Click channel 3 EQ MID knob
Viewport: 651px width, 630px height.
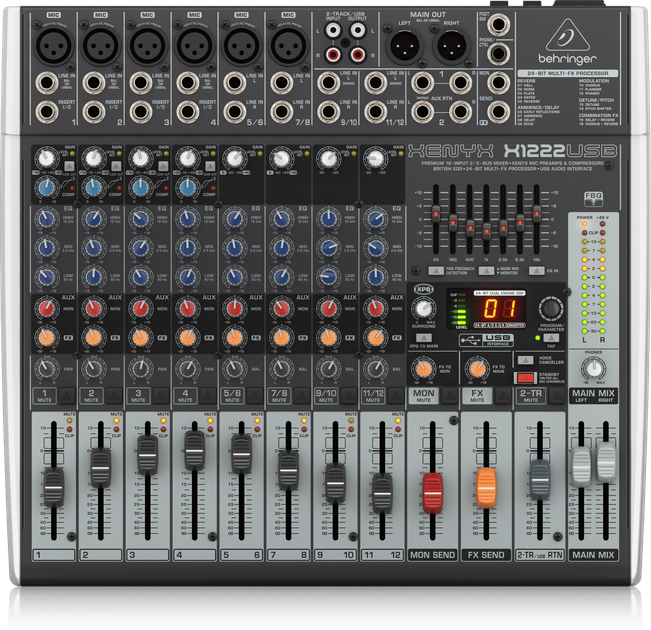tap(140, 248)
